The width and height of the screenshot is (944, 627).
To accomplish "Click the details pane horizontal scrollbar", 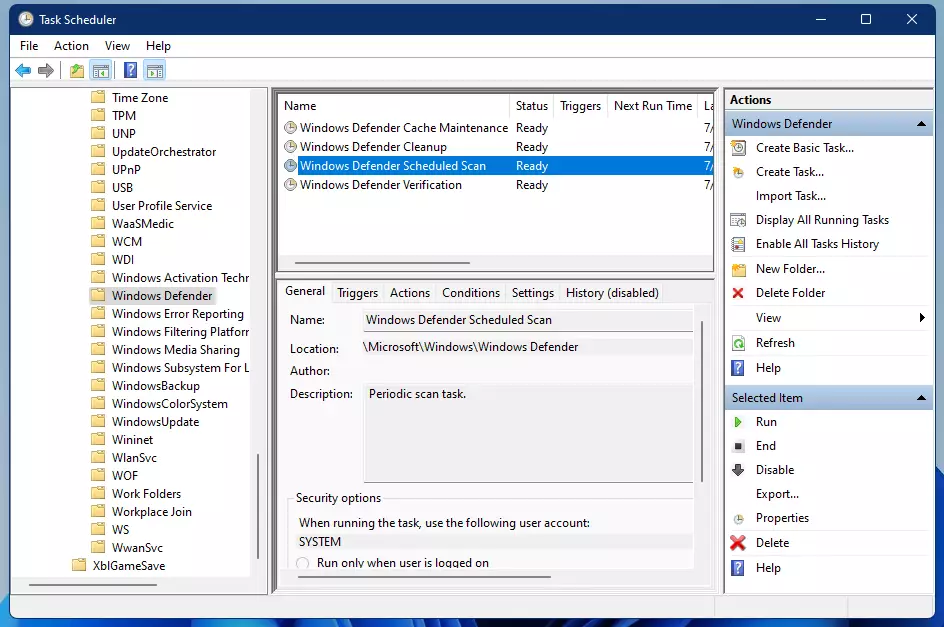I will 424,577.
